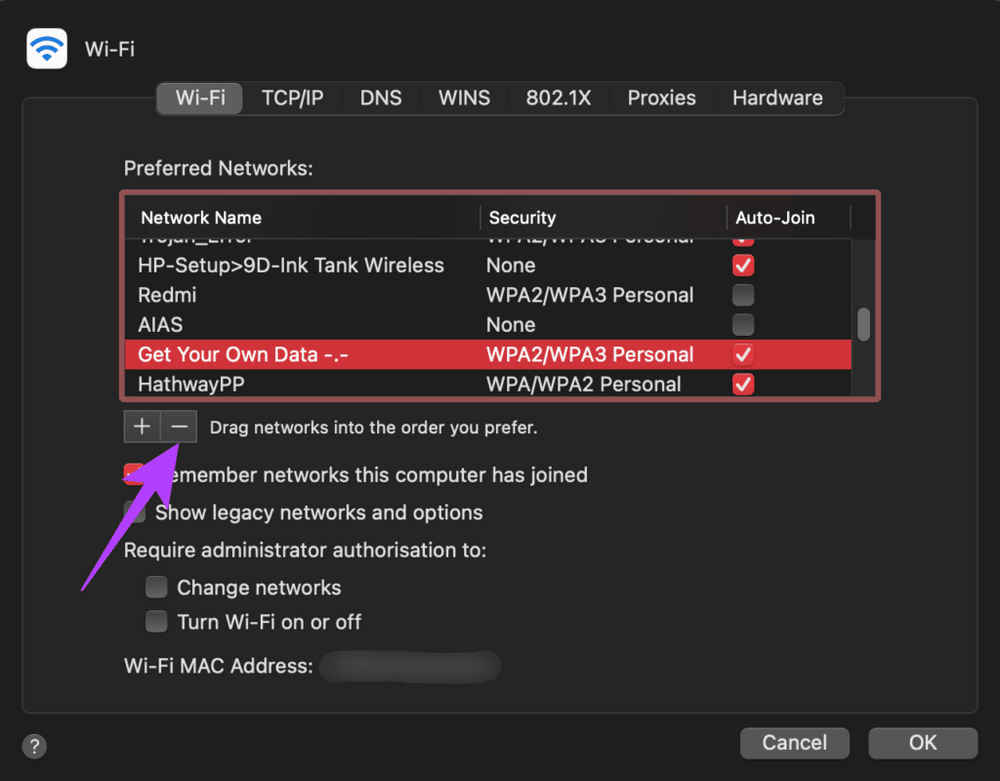
Task: Switch to the WINS tab
Action: [x=463, y=97]
